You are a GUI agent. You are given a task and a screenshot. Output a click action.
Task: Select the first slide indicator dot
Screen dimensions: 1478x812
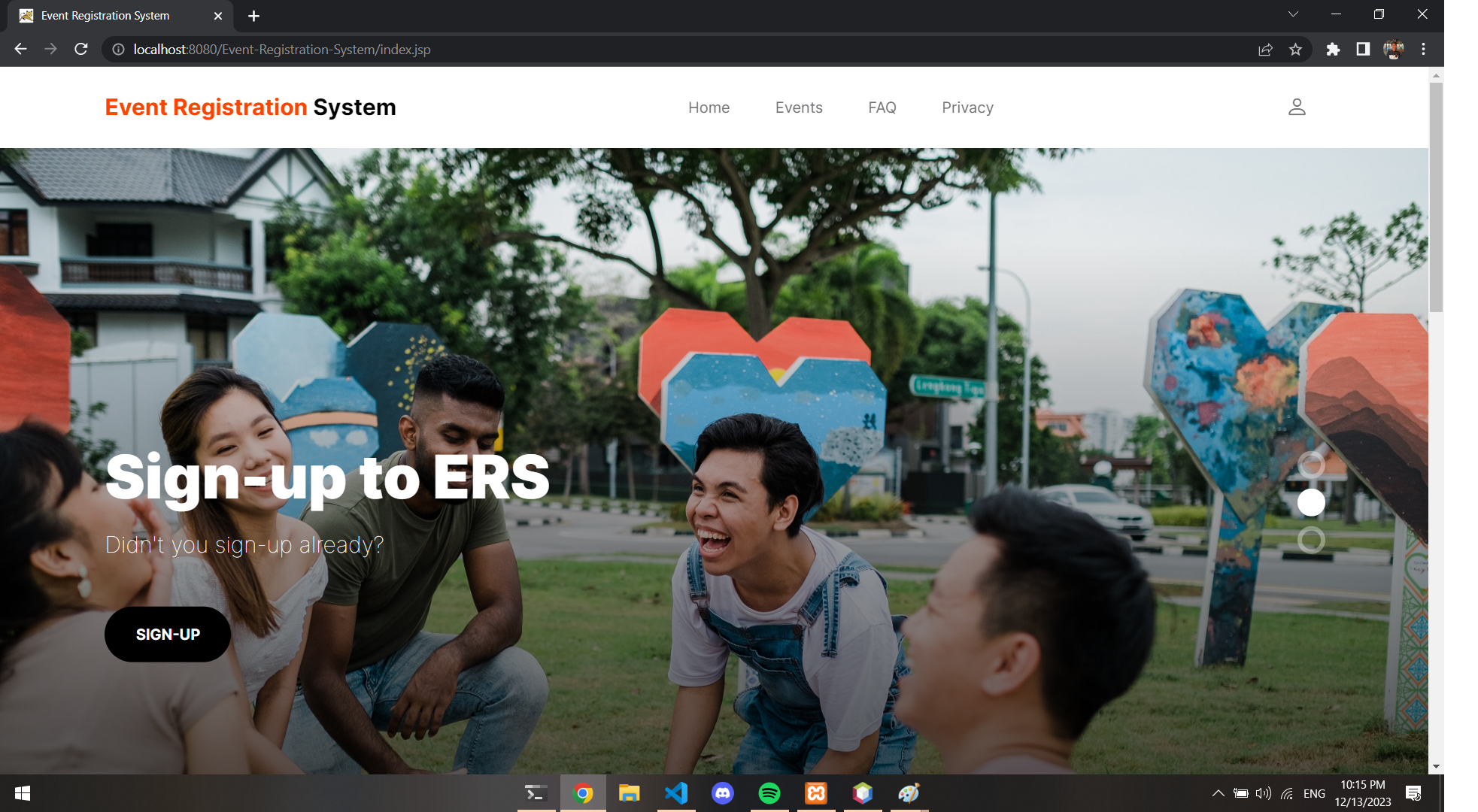(1311, 465)
